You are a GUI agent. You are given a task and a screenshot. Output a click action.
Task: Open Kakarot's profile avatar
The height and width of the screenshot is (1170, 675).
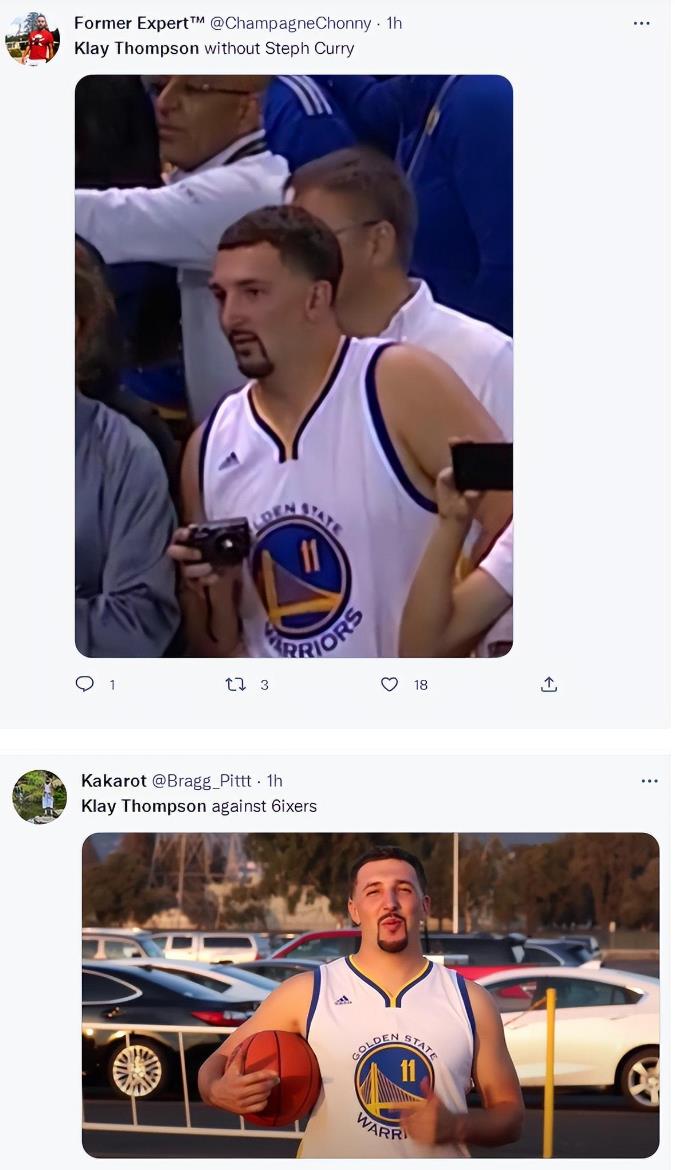[x=39, y=797]
